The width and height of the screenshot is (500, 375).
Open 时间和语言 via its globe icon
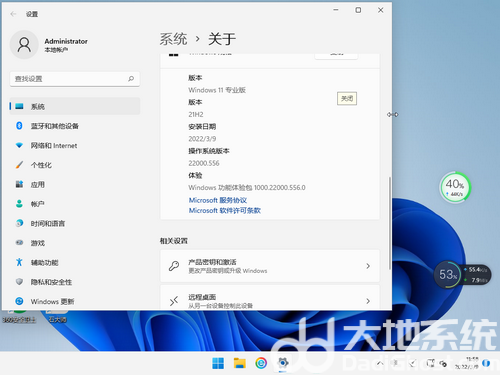tap(19, 223)
